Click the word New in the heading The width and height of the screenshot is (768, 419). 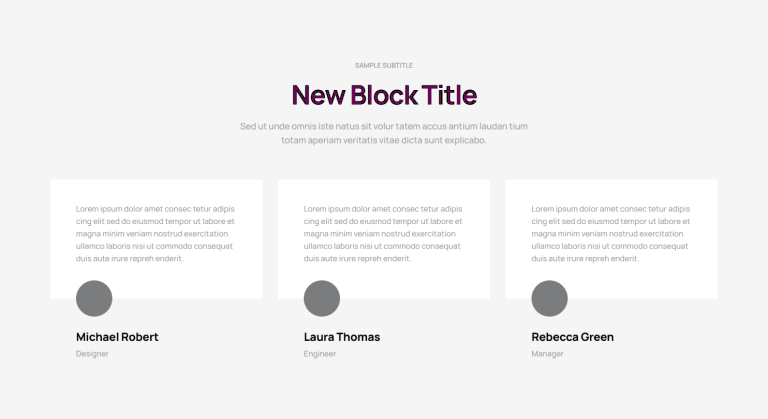coord(318,95)
